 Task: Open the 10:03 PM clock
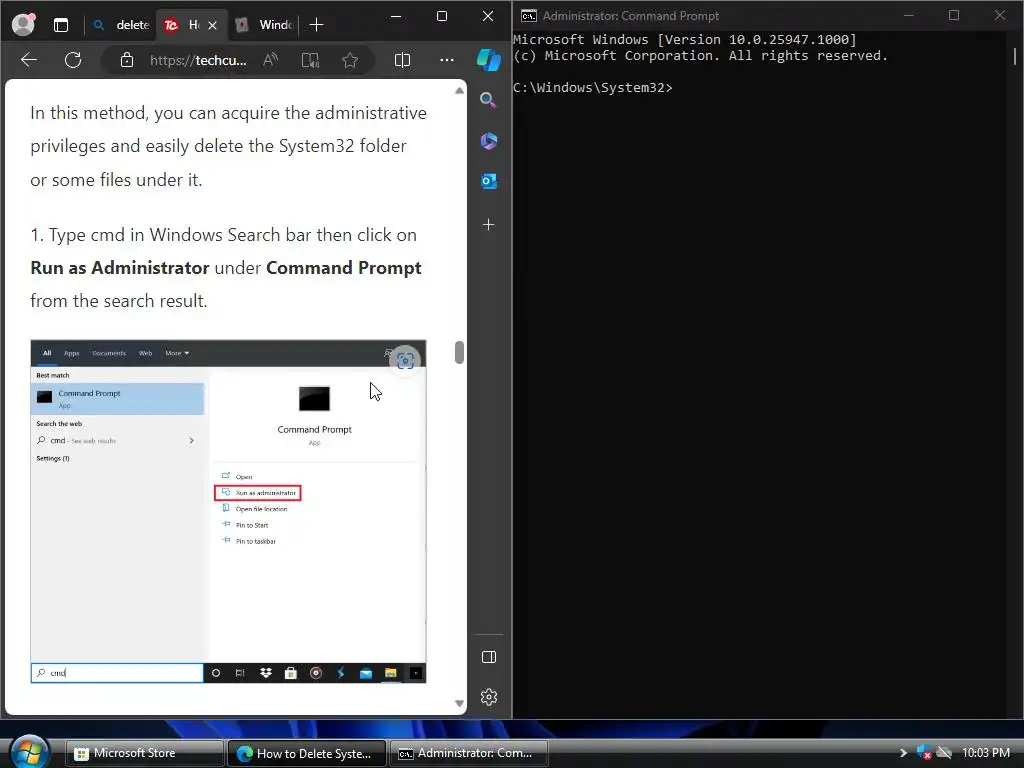tap(985, 753)
